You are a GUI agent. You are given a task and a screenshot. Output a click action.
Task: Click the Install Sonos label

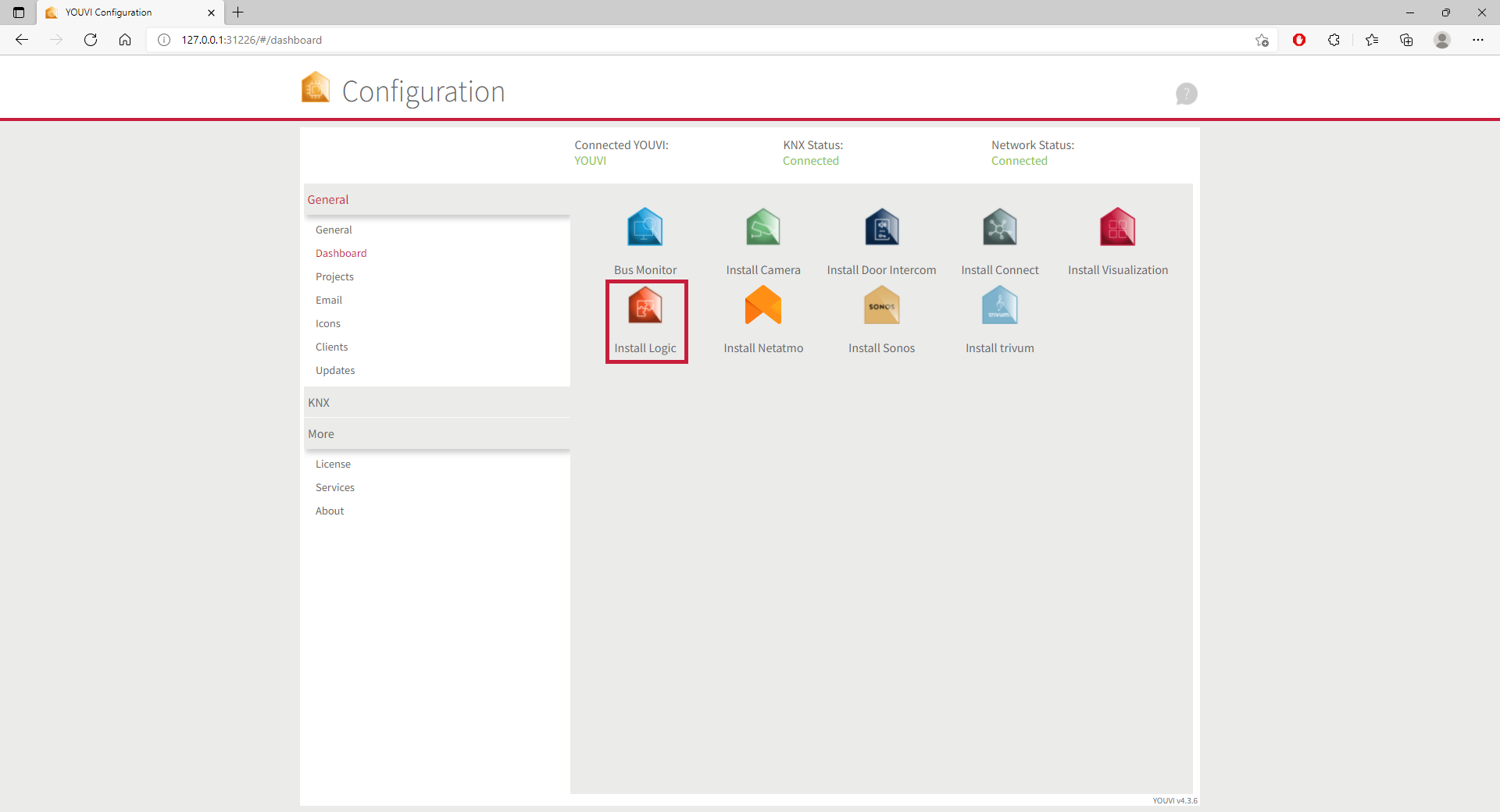(882, 348)
